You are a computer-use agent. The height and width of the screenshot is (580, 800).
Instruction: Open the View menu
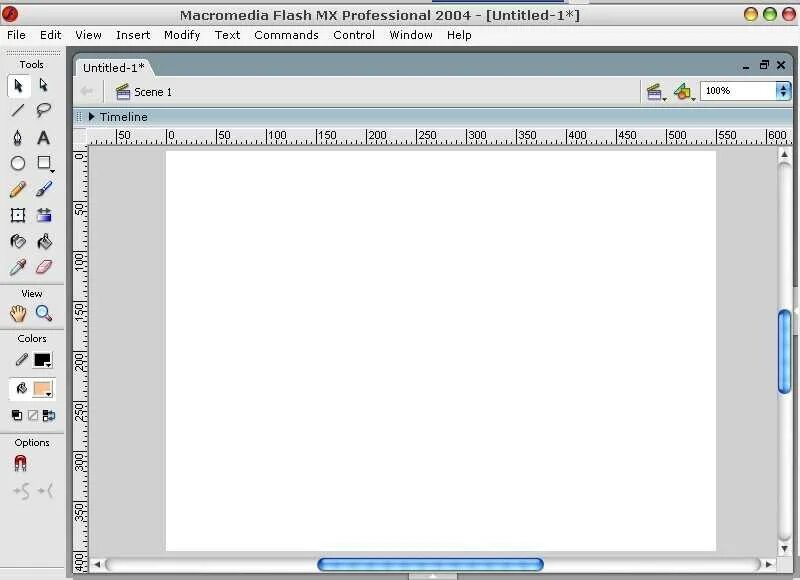pyautogui.click(x=88, y=35)
